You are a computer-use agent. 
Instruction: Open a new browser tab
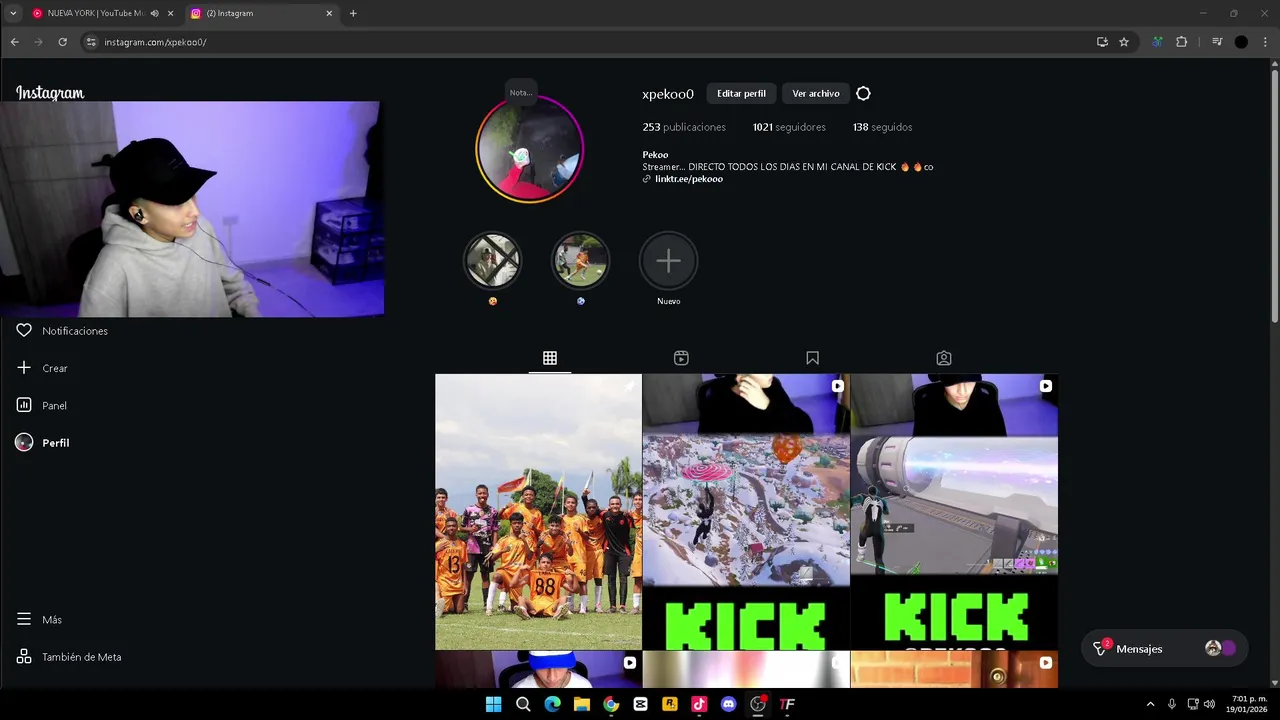point(353,13)
